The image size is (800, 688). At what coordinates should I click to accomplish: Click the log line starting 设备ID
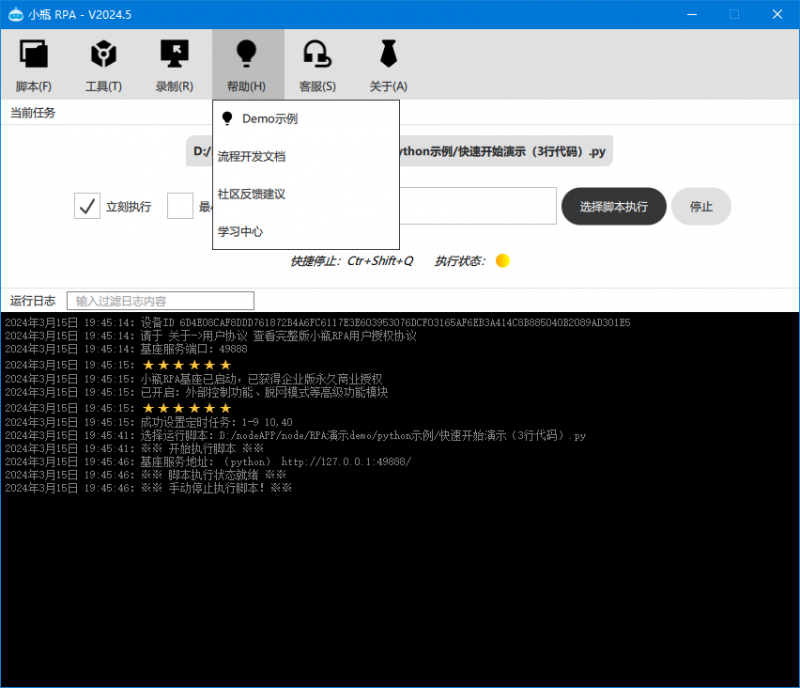pyautogui.click(x=317, y=323)
